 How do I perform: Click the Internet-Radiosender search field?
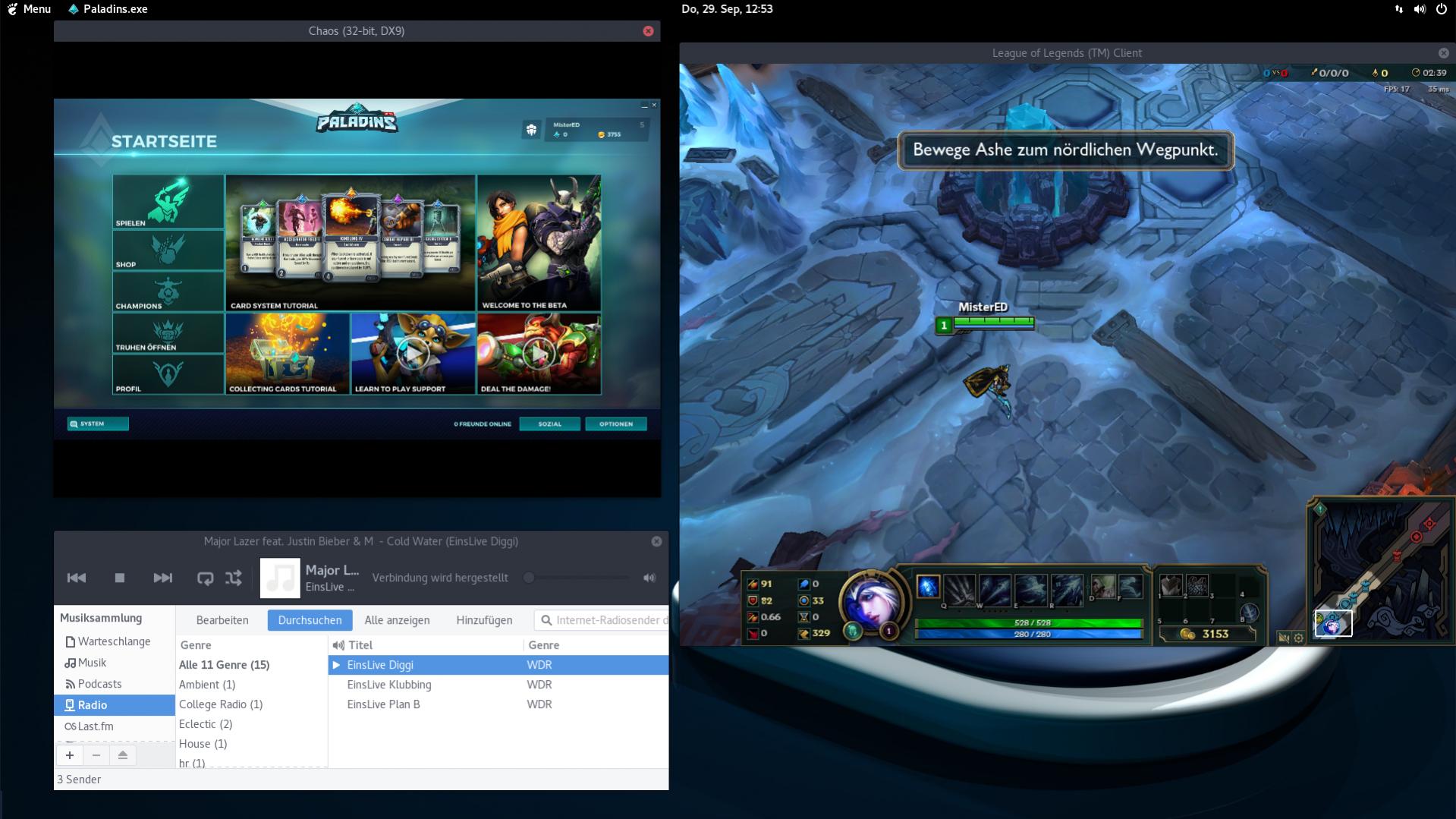point(601,620)
